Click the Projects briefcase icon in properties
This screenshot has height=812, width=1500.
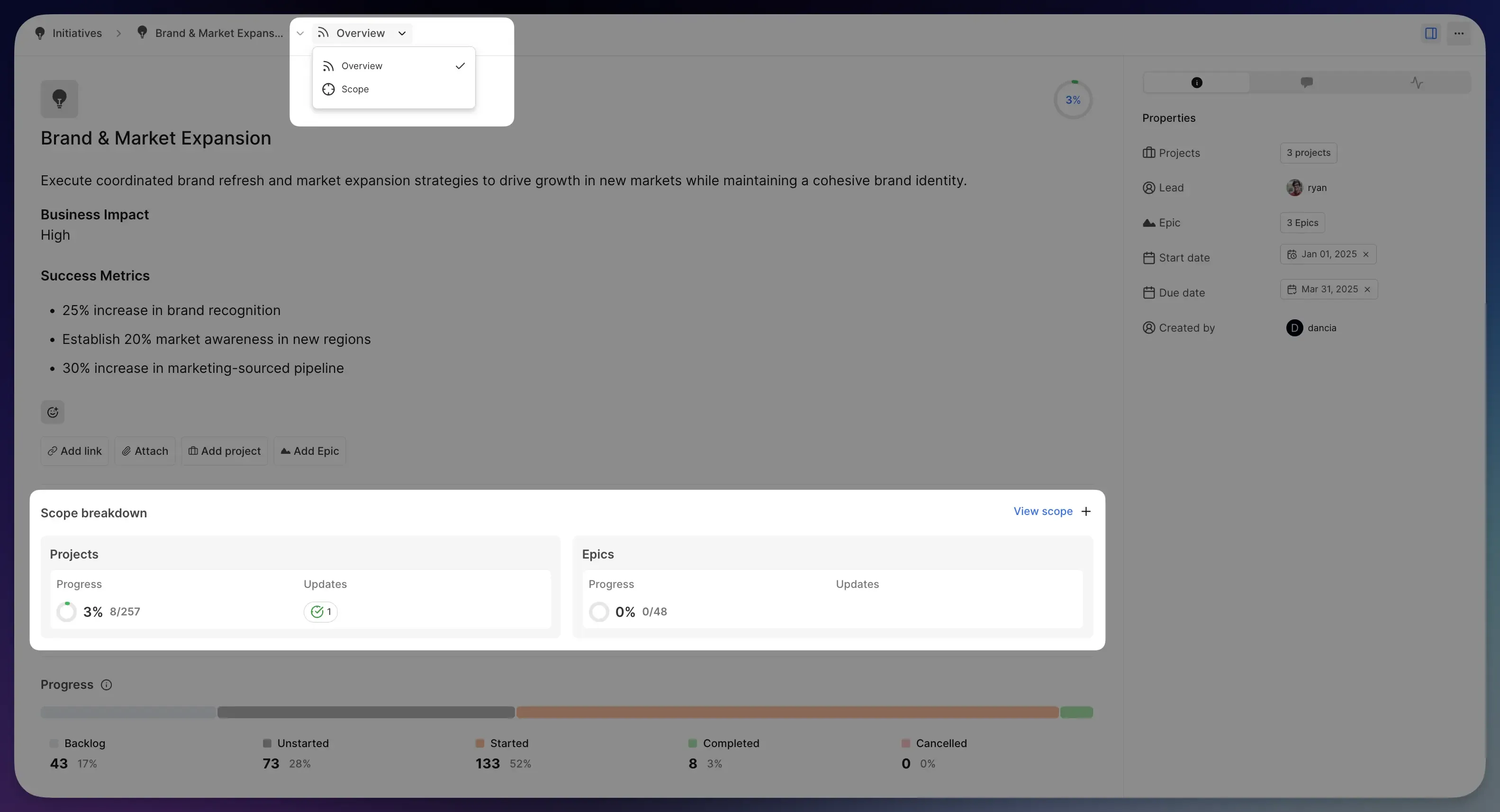tap(1149, 153)
